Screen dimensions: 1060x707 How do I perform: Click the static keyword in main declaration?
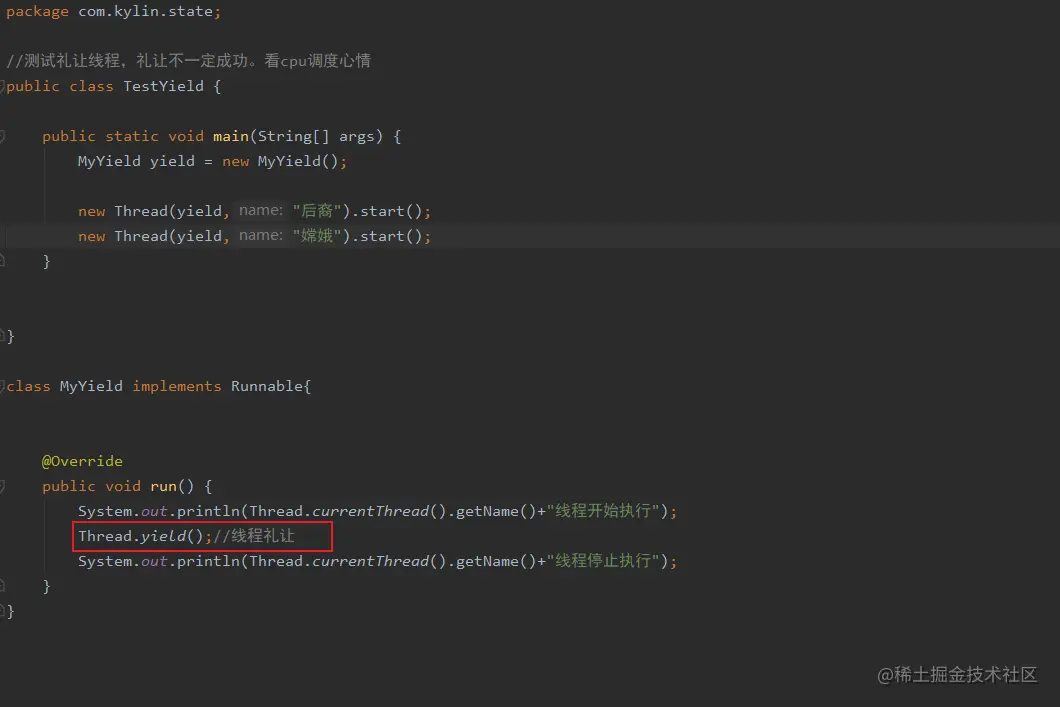[131, 137]
